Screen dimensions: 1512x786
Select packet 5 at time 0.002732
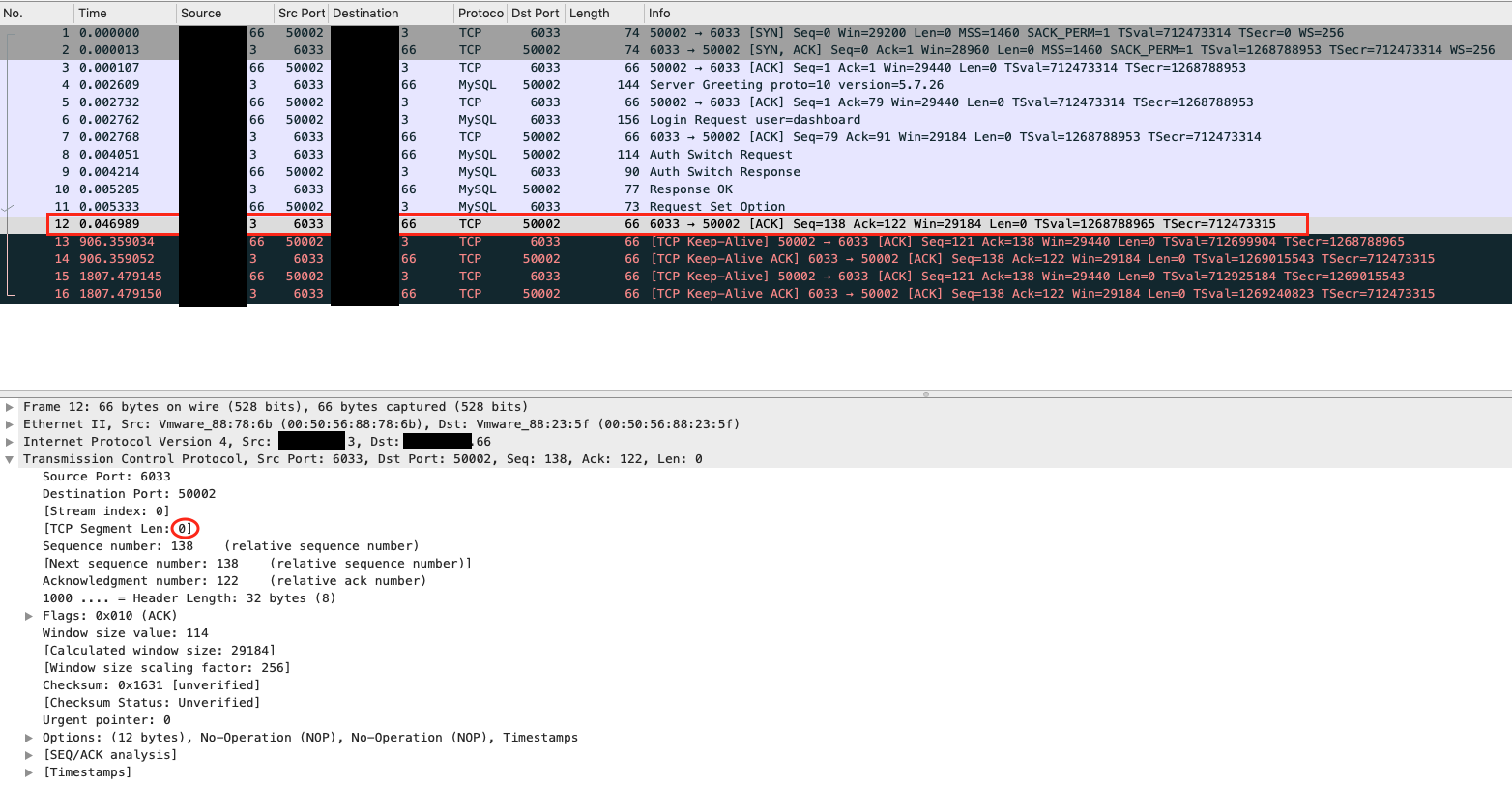[756, 102]
